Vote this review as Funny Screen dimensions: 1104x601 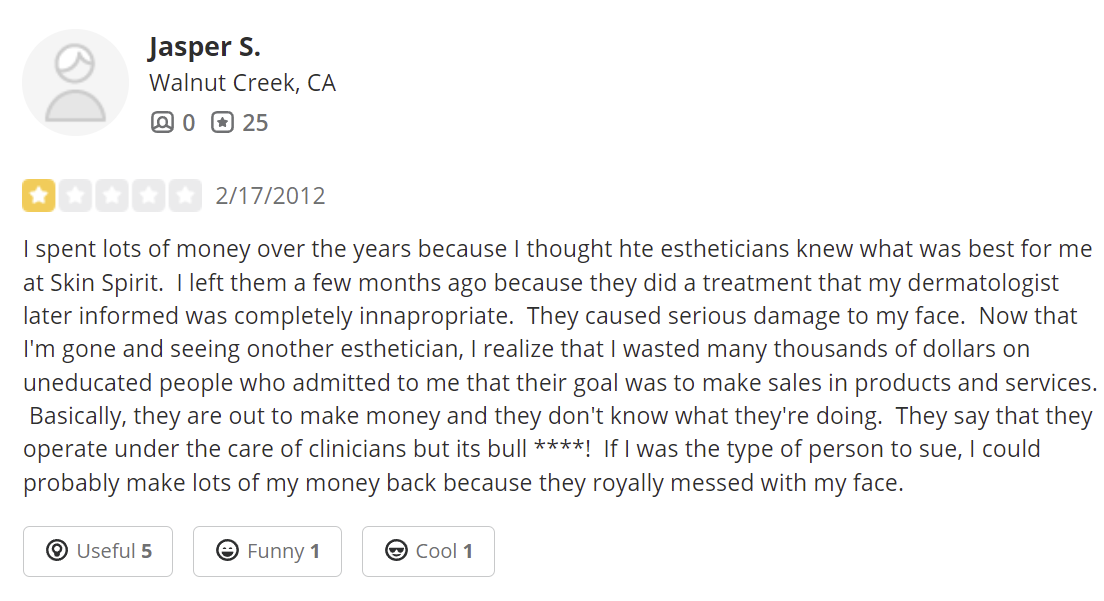click(268, 551)
